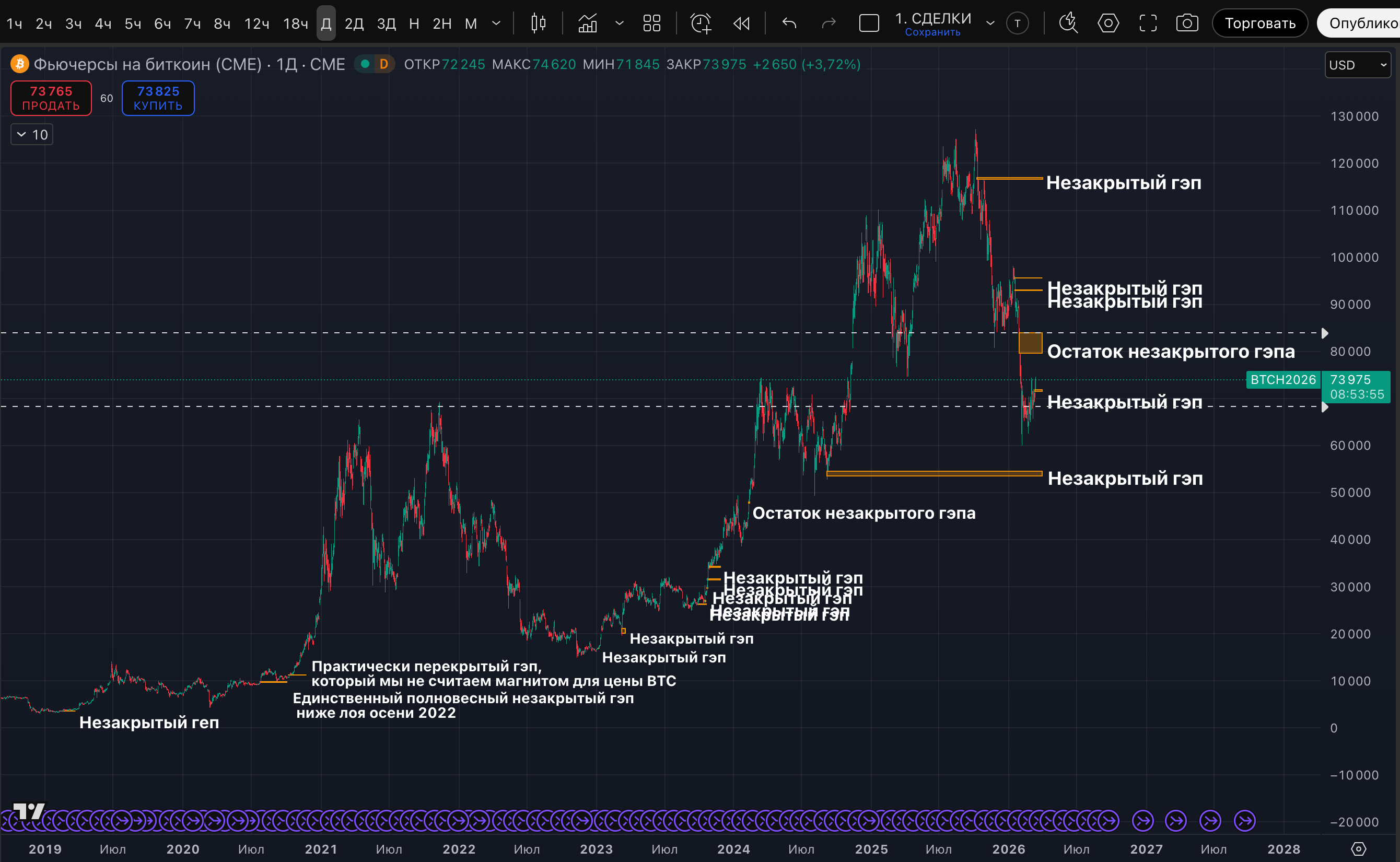Start bar replay with the rewind icon
This screenshot has height=862, width=1400.
742,24
